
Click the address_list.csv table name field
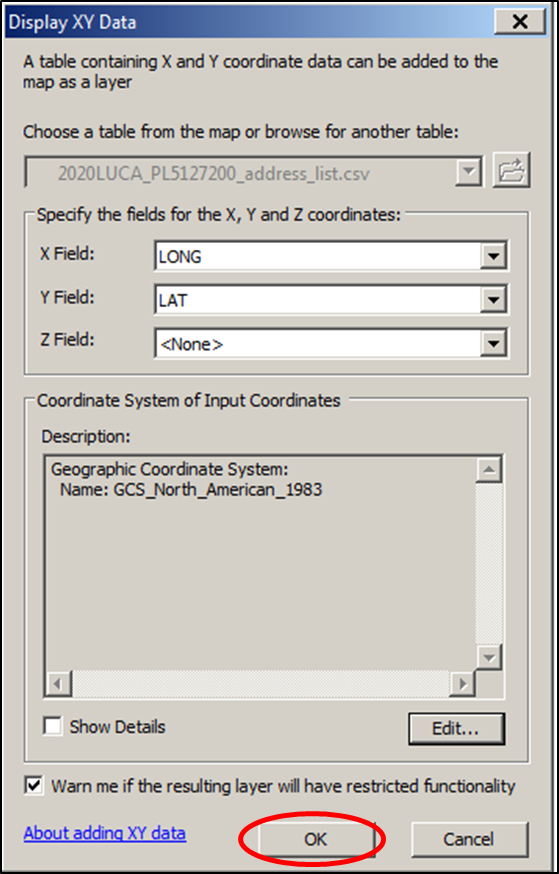click(240, 175)
